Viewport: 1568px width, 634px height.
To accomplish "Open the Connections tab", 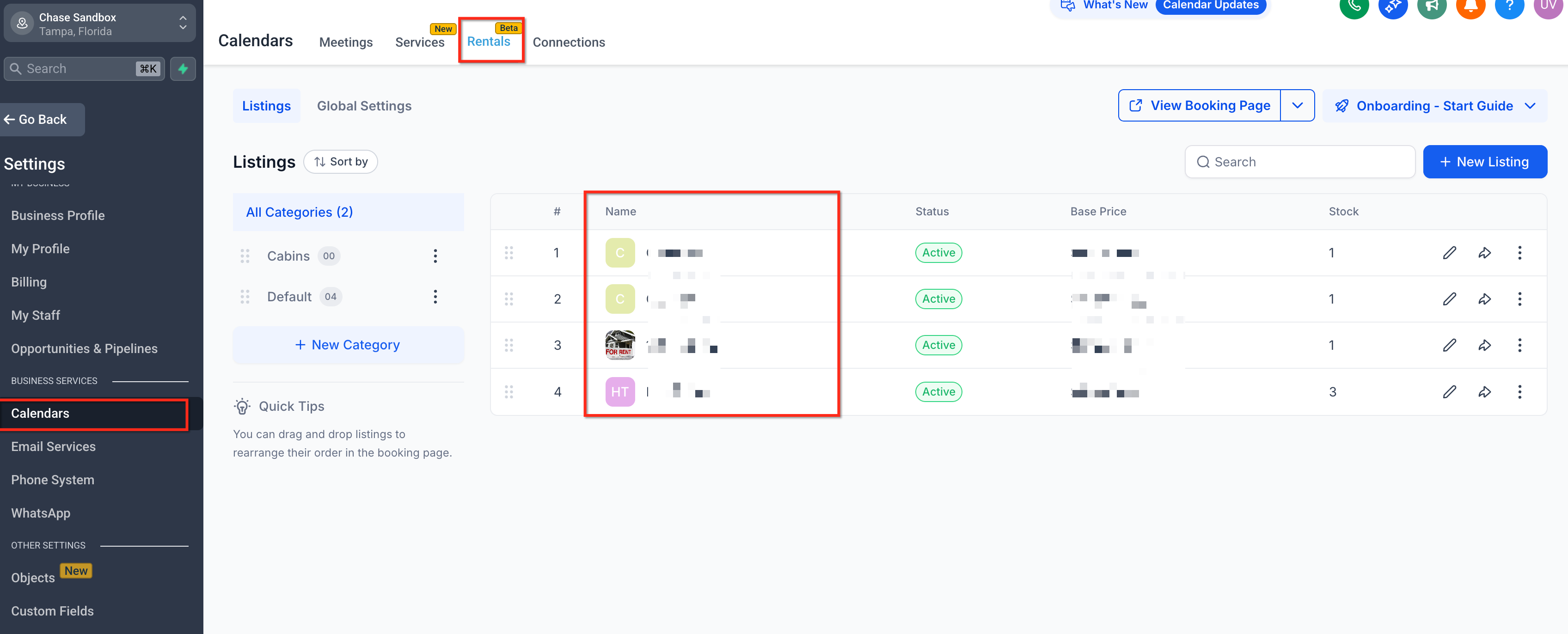I will coord(569,42).
